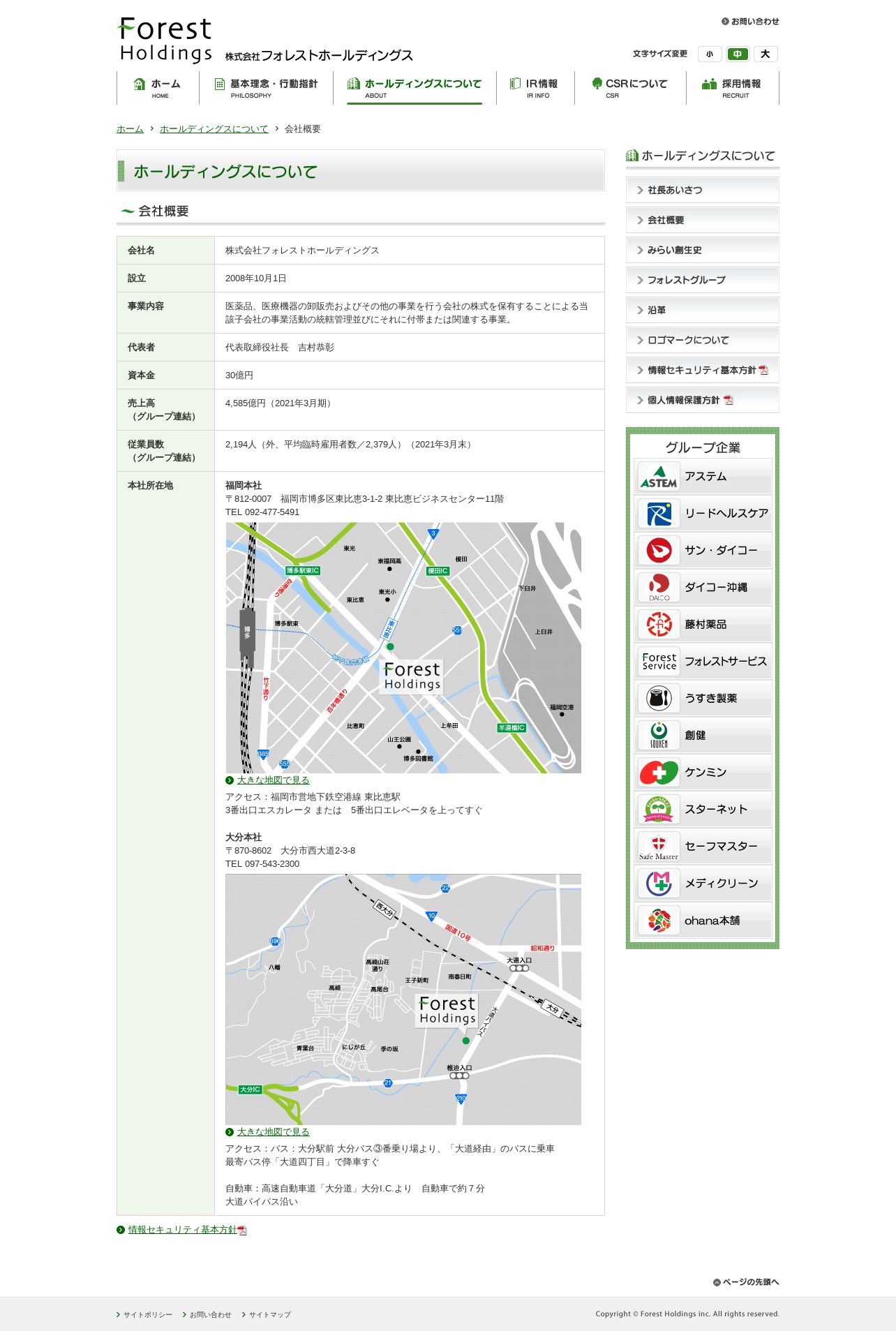Open 個人情報保護方針 sidebar item
The image size is (896, 1331).
coord(703,400)
